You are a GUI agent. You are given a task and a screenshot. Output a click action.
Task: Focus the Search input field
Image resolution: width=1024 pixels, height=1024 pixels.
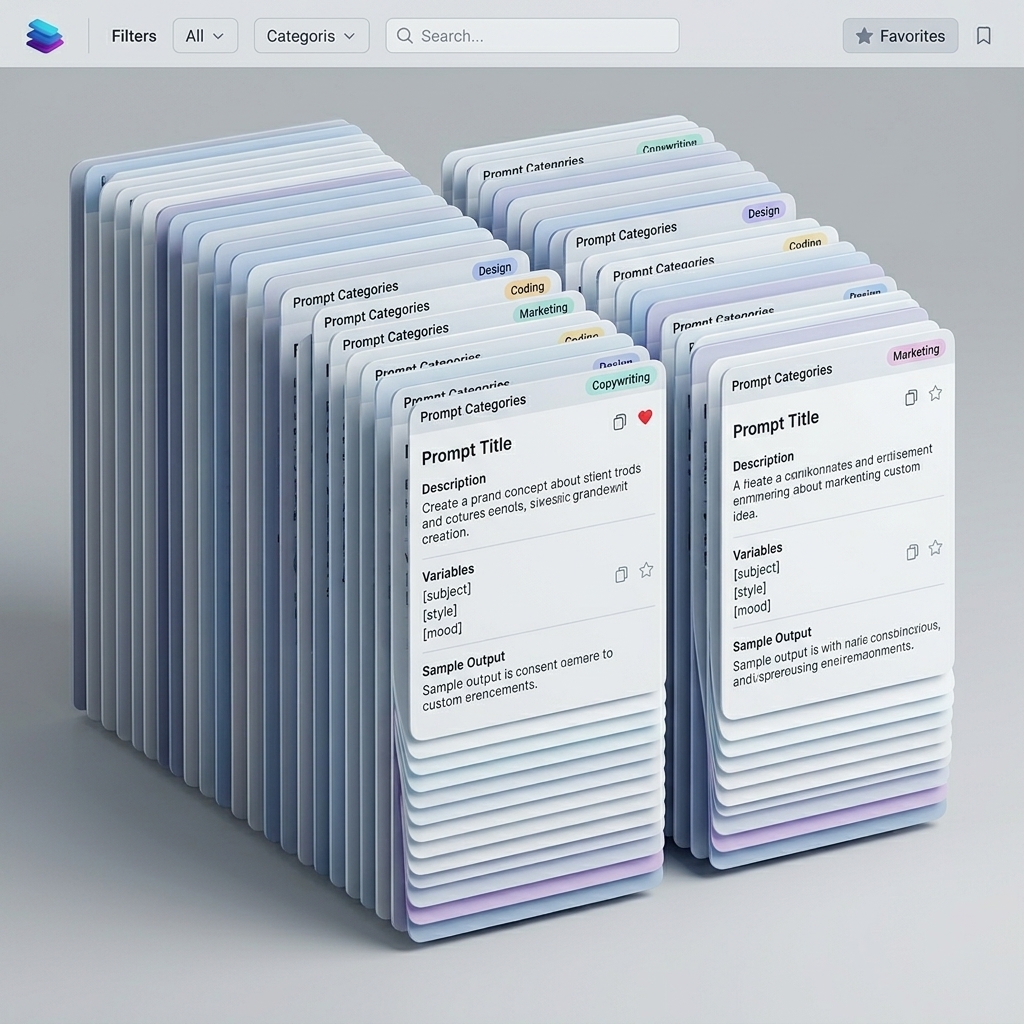pyautogui.click(x=532, y=36)
